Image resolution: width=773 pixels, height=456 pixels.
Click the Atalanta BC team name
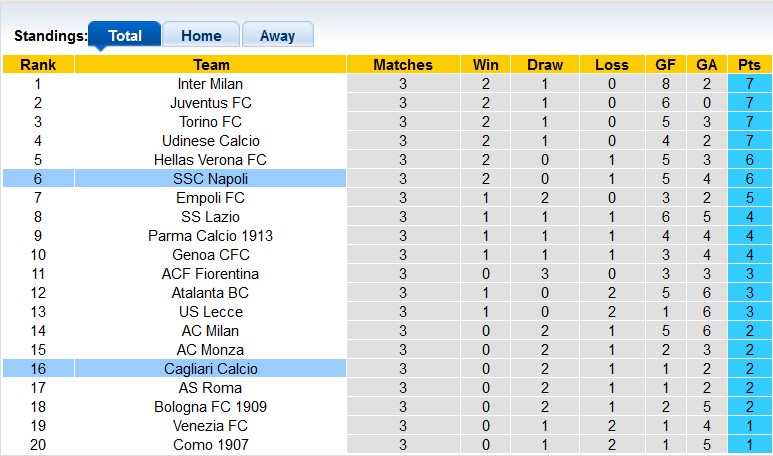click(x=210, y=293)
